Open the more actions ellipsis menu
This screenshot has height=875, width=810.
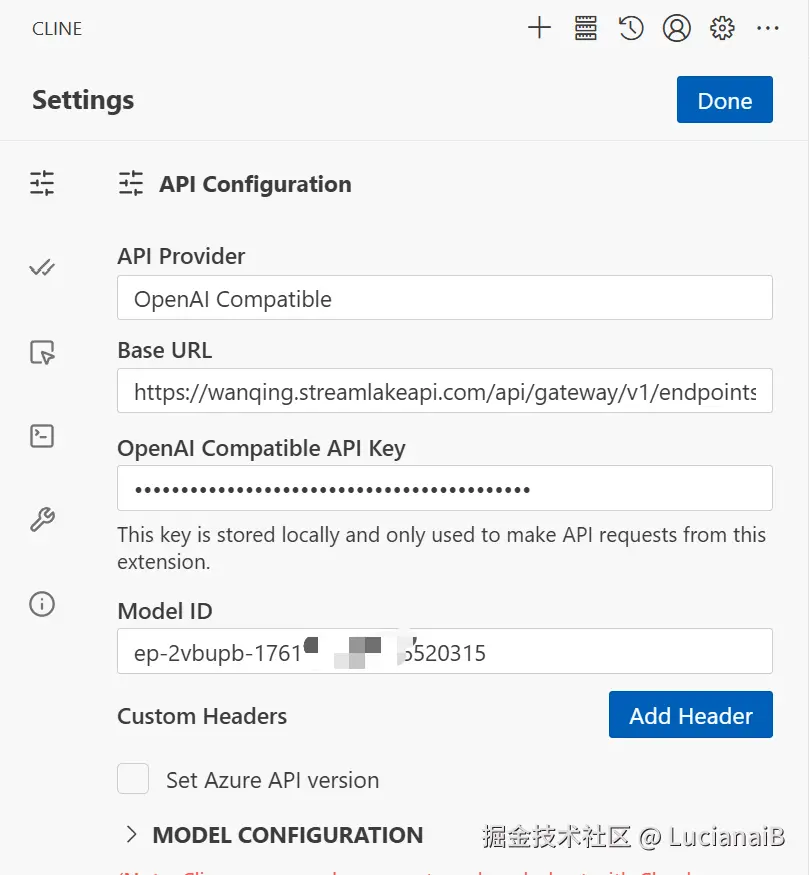[x=768, y=28]
